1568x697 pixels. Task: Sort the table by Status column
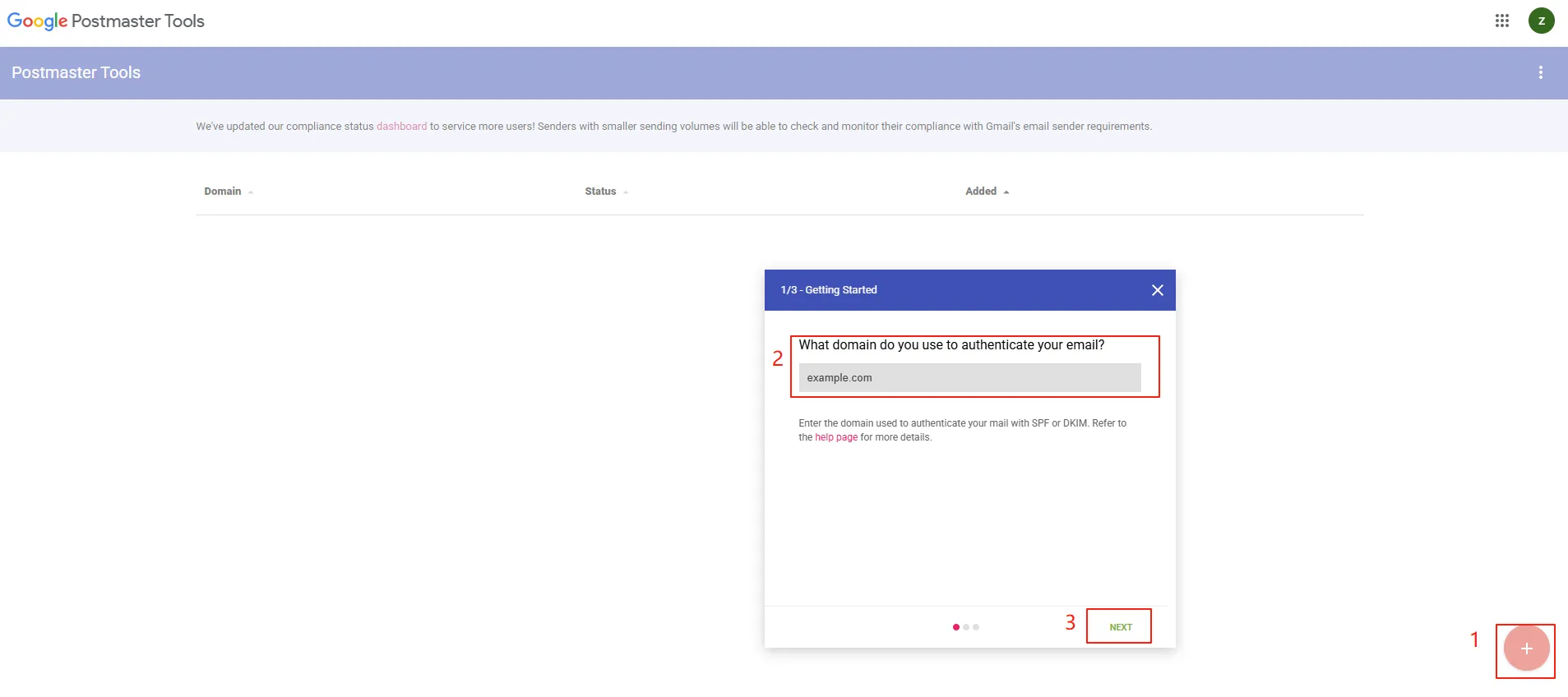(x=606, y=192)
